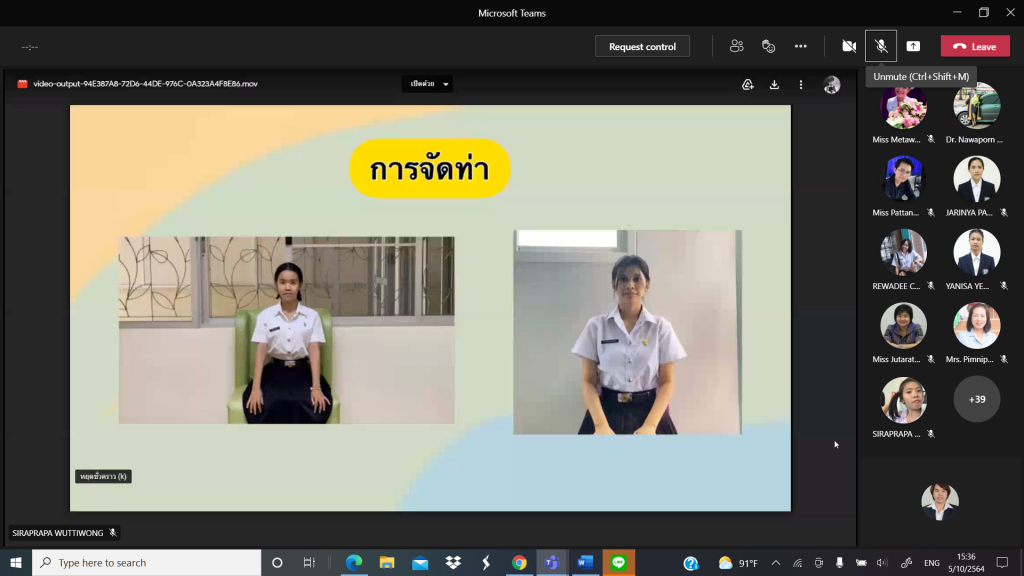Select JARINYA PA... participant avatar
The image size is (1024, 576).
pos(976,178)
